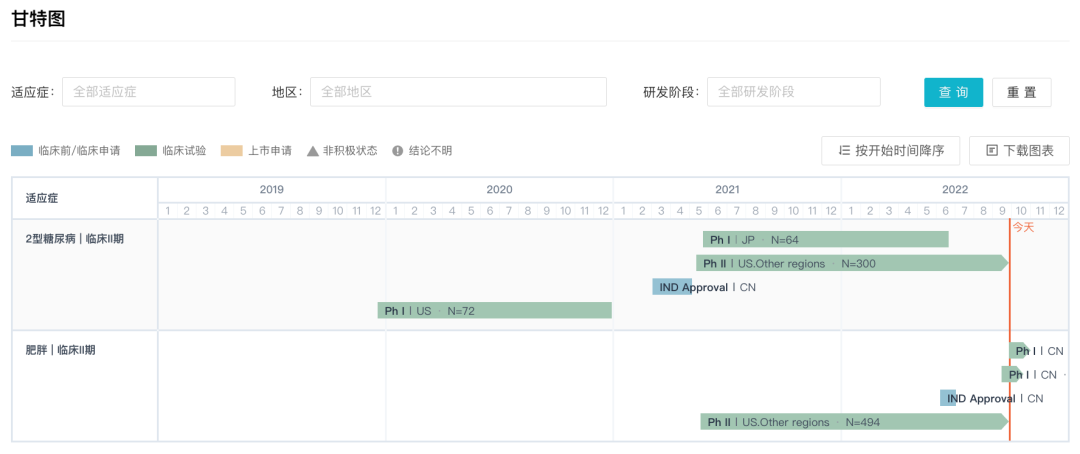This screenshot has height=454, width=1080.
Task: Click the 重置 reset button
Action: coord(1021,92)
